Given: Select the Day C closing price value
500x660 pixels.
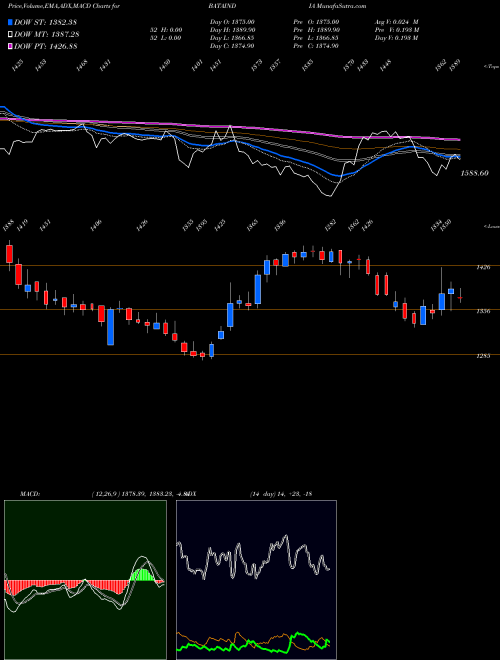Looking at the screenshot, I should (242, 46).
